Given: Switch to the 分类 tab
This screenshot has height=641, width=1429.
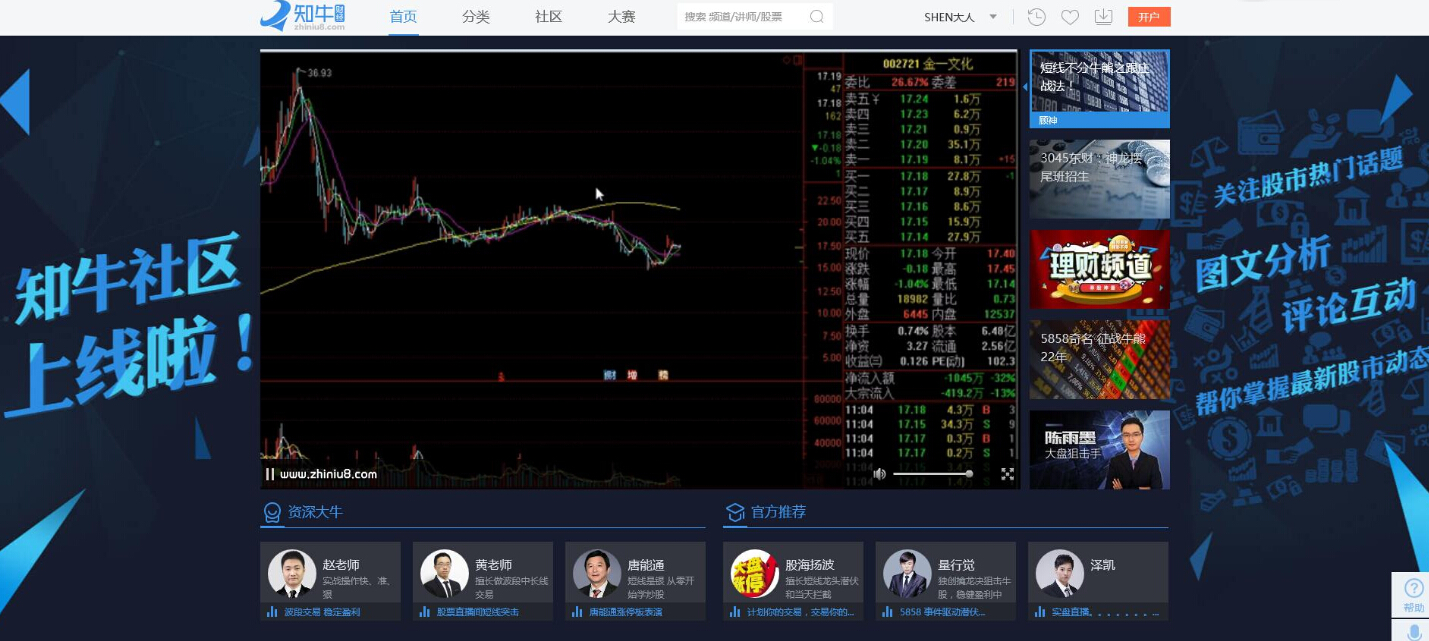Looking at the screenshot, I should click(x=476, y=17).
